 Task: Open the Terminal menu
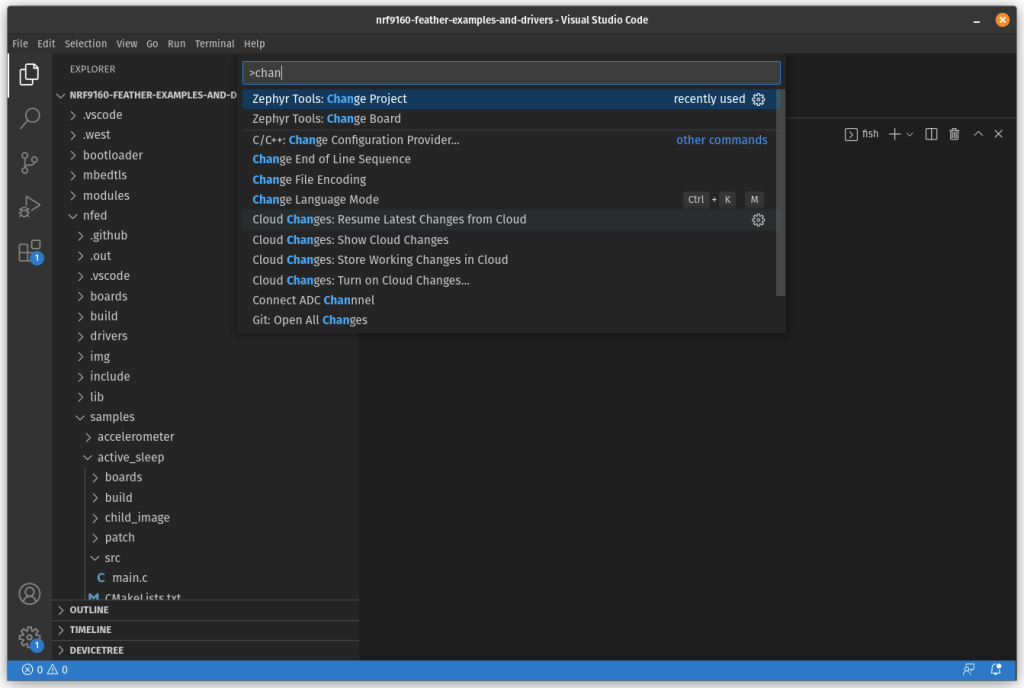(214, 44)
